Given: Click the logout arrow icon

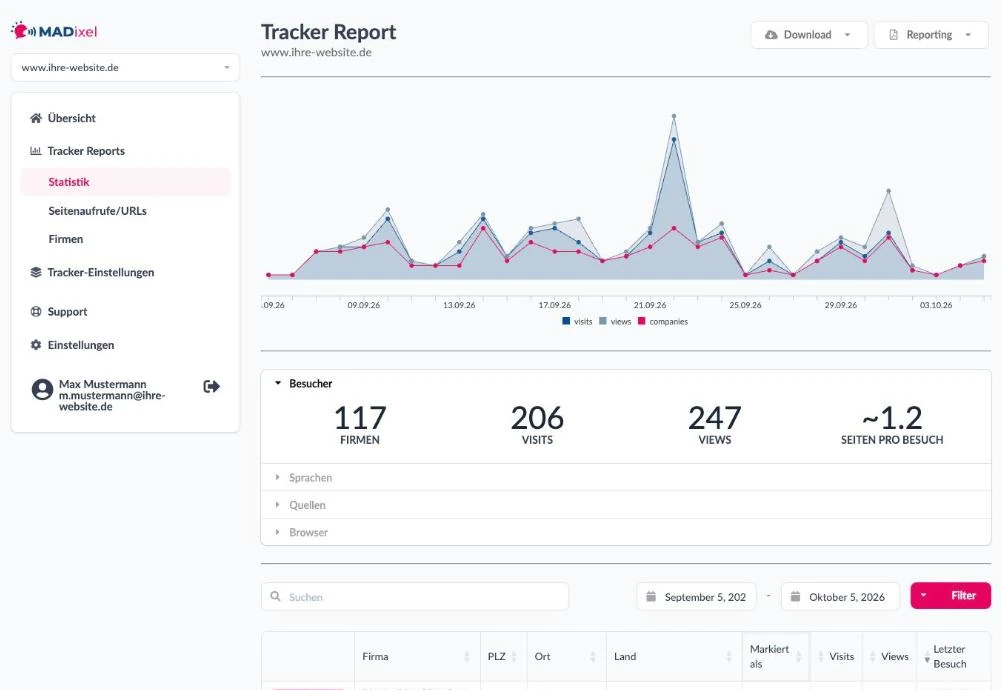Looking at the screenshot, I should tap(211, 386).
